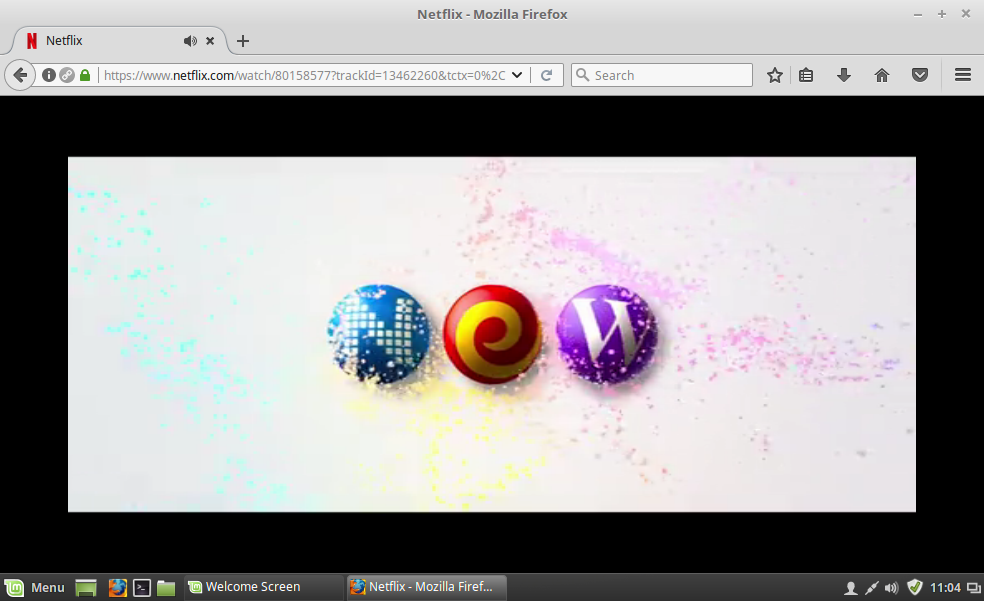The height and width of the screenshot is (601, 984).
Task: Launch Terminal from the panel
Action: tap(142, 588)
